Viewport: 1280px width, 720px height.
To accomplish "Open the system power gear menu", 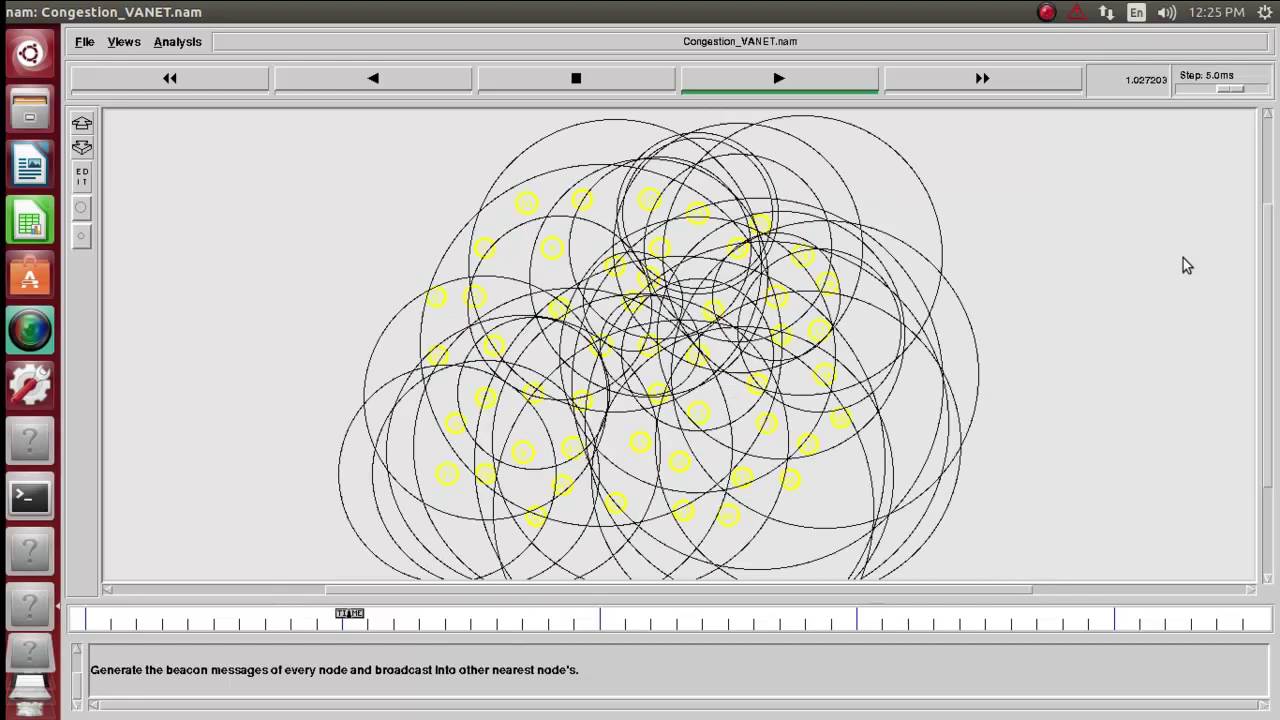I will [x=1264, y=12].
